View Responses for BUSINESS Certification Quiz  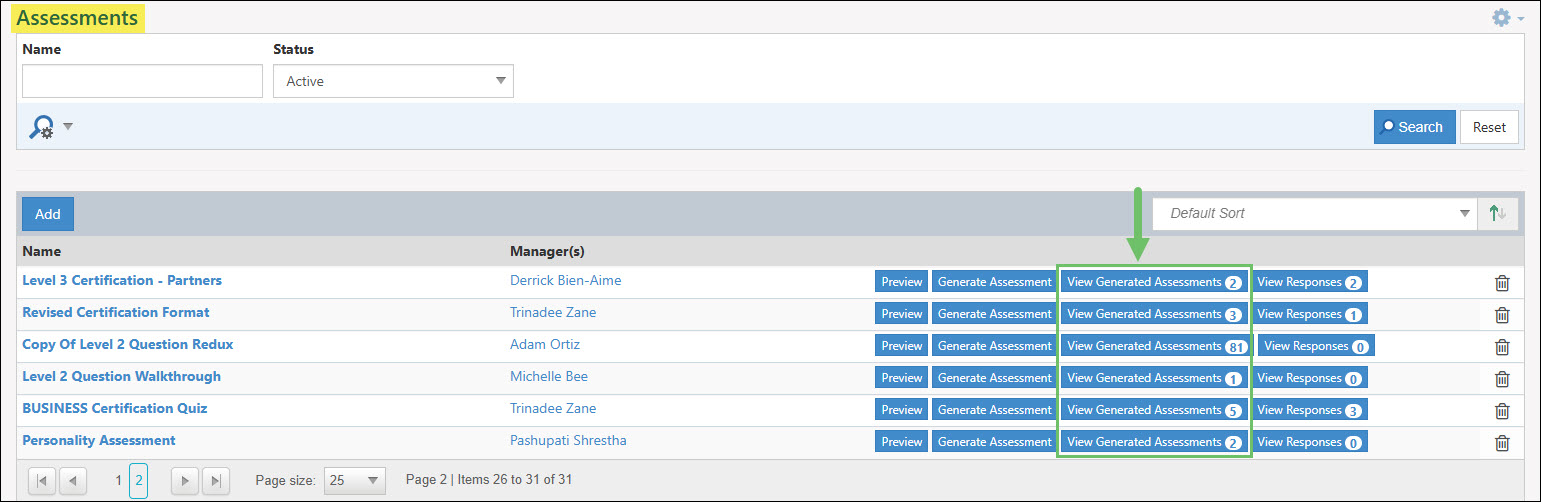[1309, 410]
